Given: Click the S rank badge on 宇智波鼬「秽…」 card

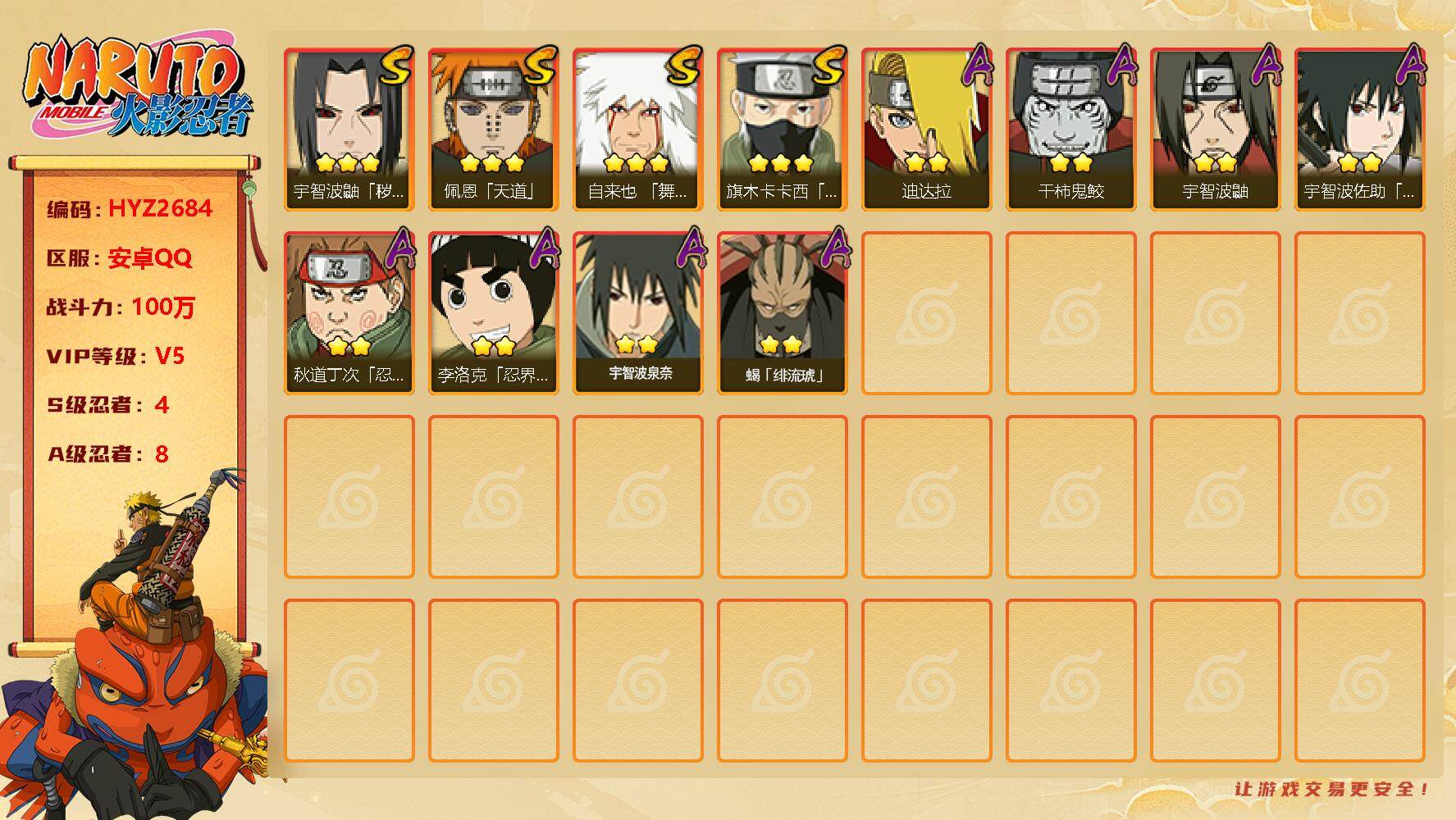Looking at the screenshot, I should 396,66.
